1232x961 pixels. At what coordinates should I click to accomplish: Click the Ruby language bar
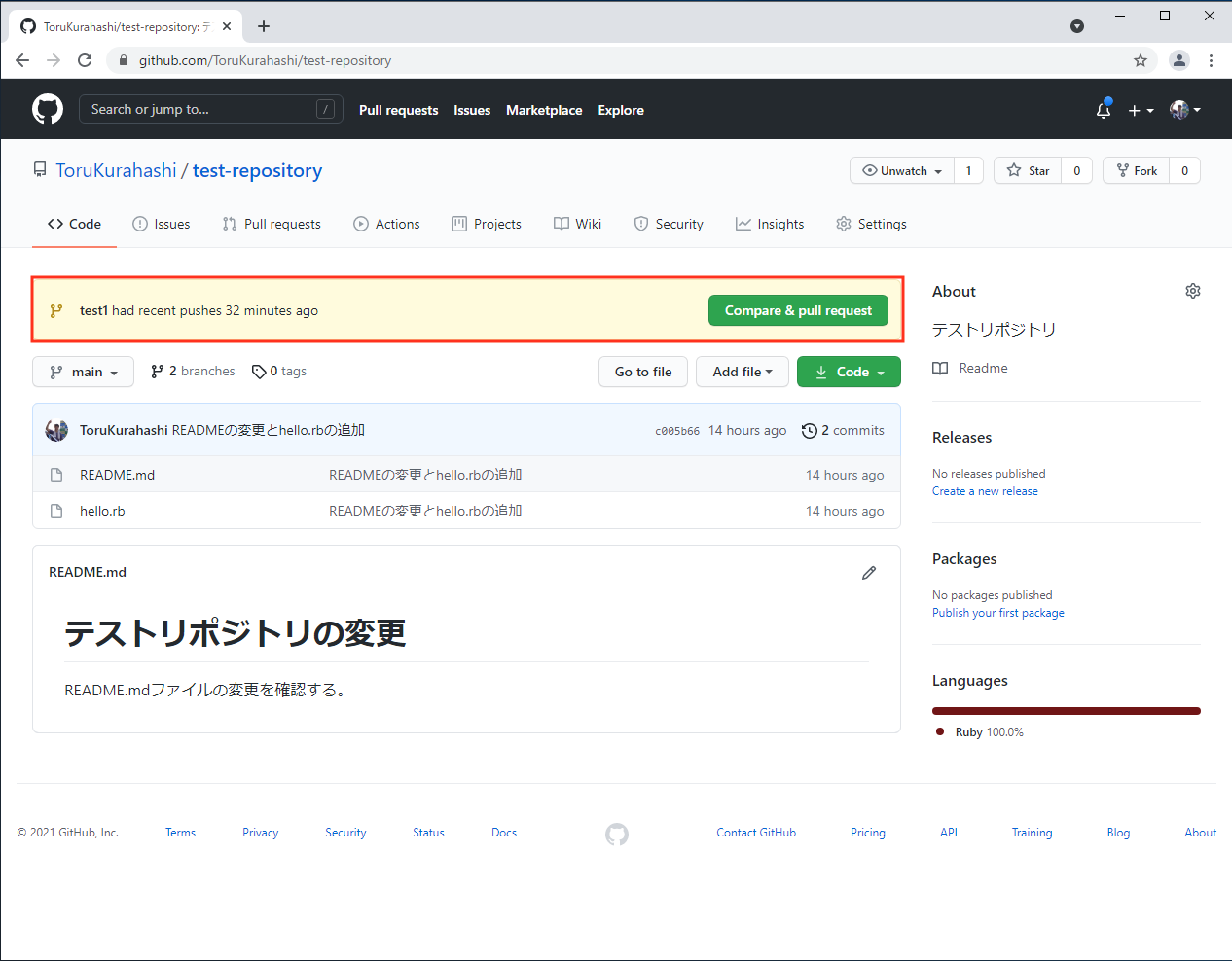[1066, 711]
